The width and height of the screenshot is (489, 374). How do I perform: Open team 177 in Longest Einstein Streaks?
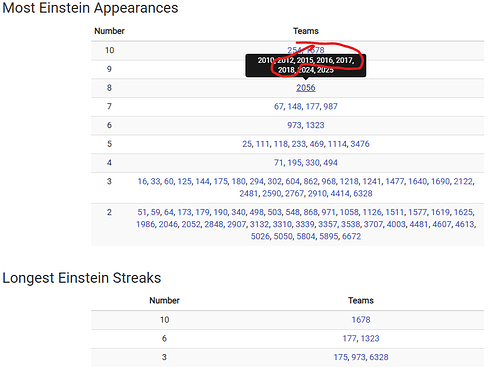tap(349, 338)
